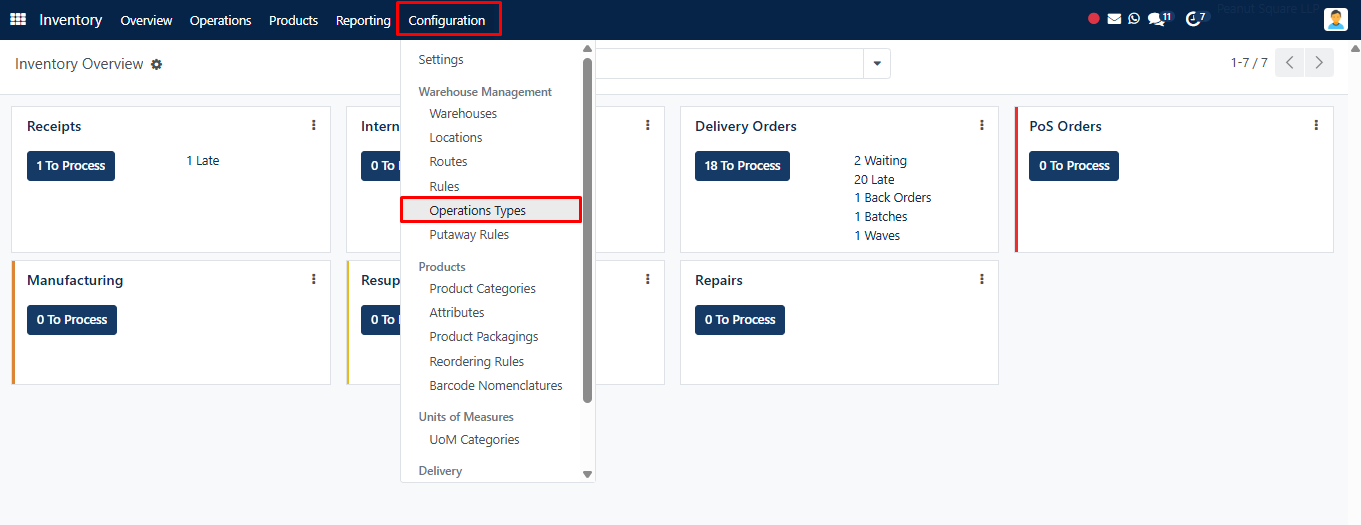Open the activities clock icon
This screenshot has width=1361, height=525.
tap(1196, 19)
